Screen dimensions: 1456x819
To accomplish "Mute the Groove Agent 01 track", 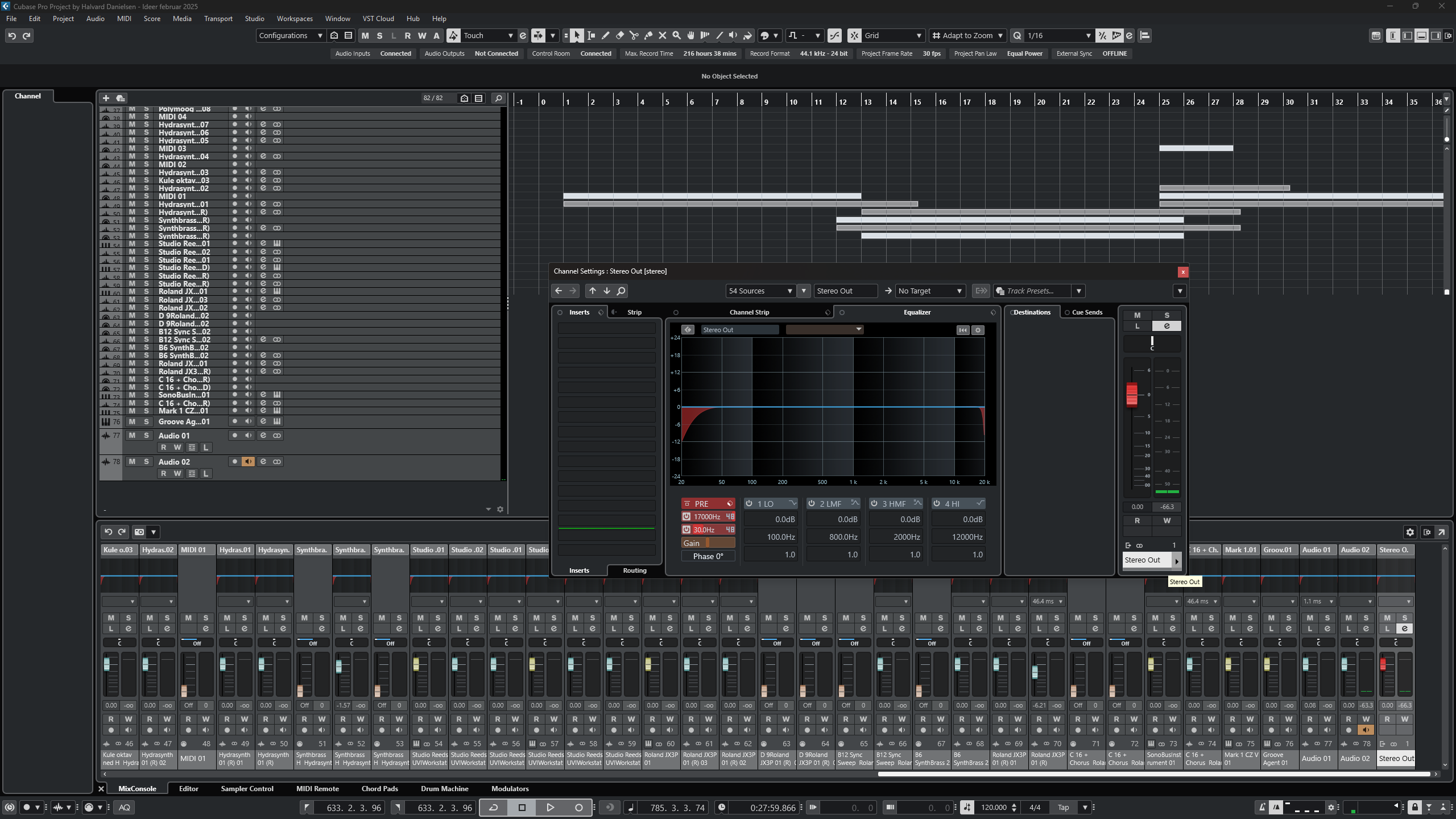I will (x=132, y=421).
